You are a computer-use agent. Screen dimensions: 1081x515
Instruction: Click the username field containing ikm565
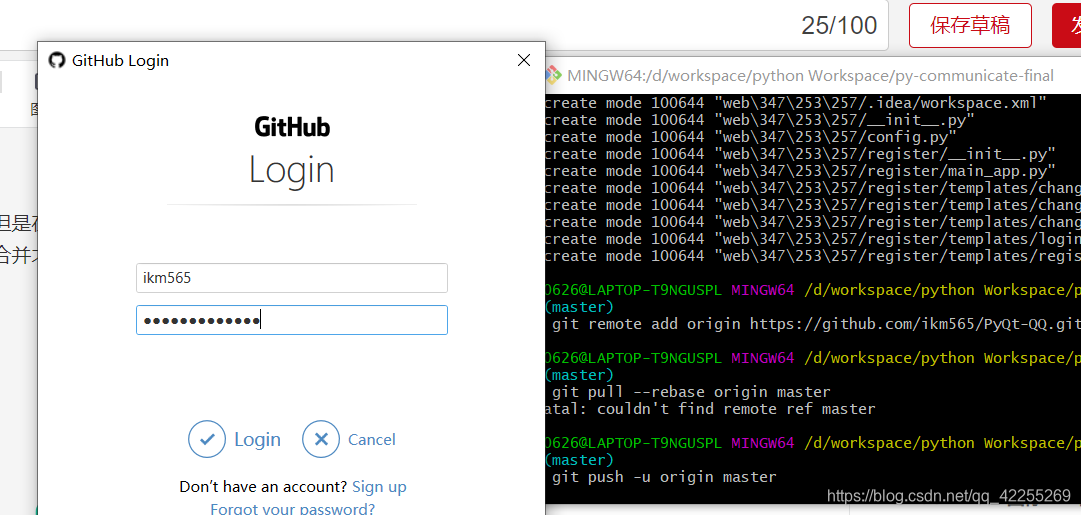tap(292, 278)
